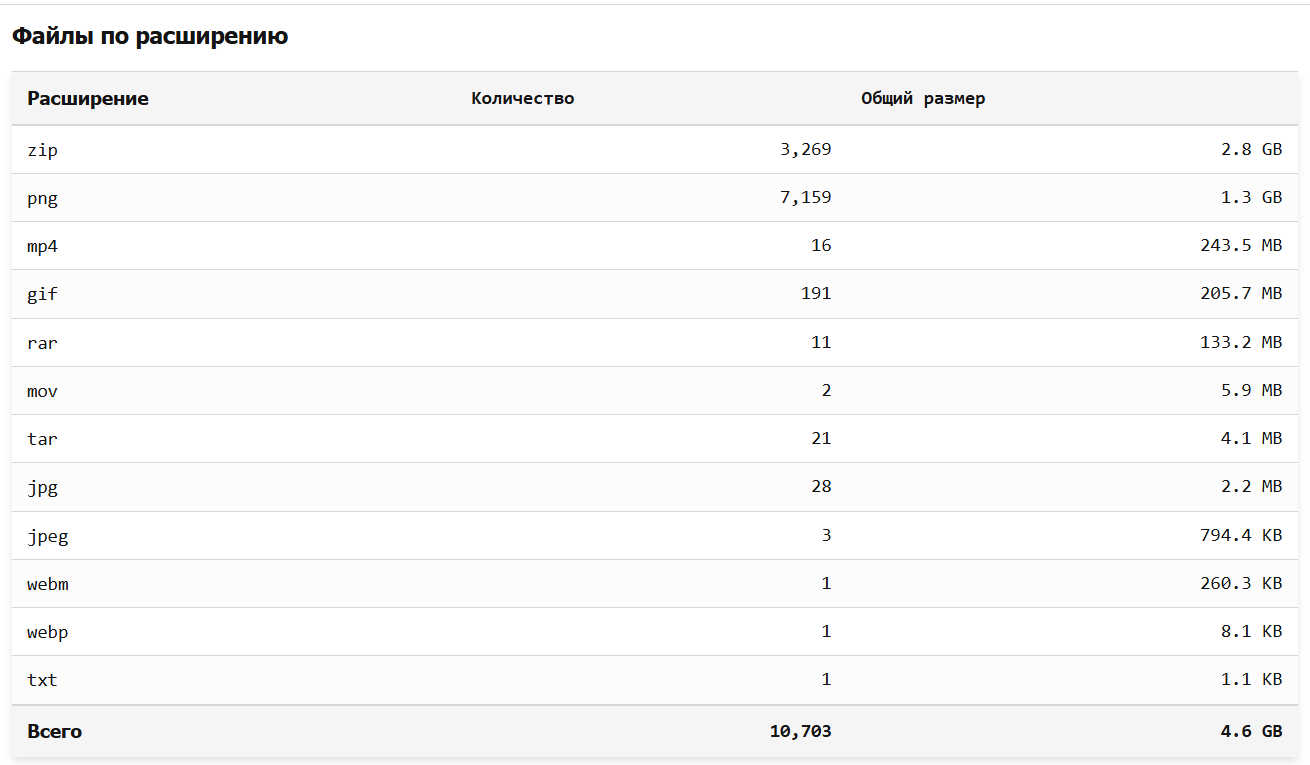Click the Файлы по расширению heading
Image resolution: width=1310 pixels, height=765 pixels.
(150, 37)
